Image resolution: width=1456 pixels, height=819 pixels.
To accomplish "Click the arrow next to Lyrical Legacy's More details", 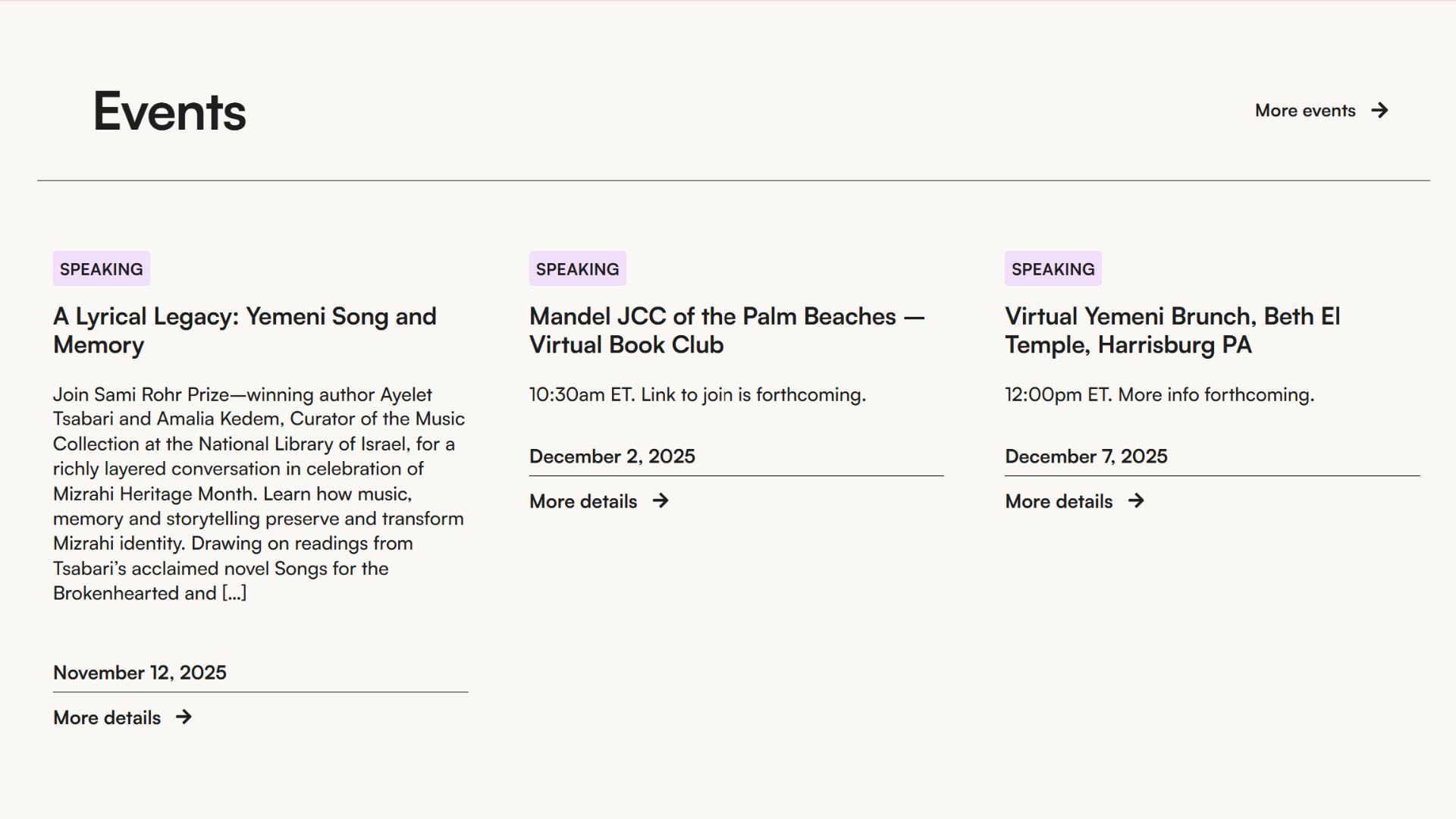I will (184, 717).
